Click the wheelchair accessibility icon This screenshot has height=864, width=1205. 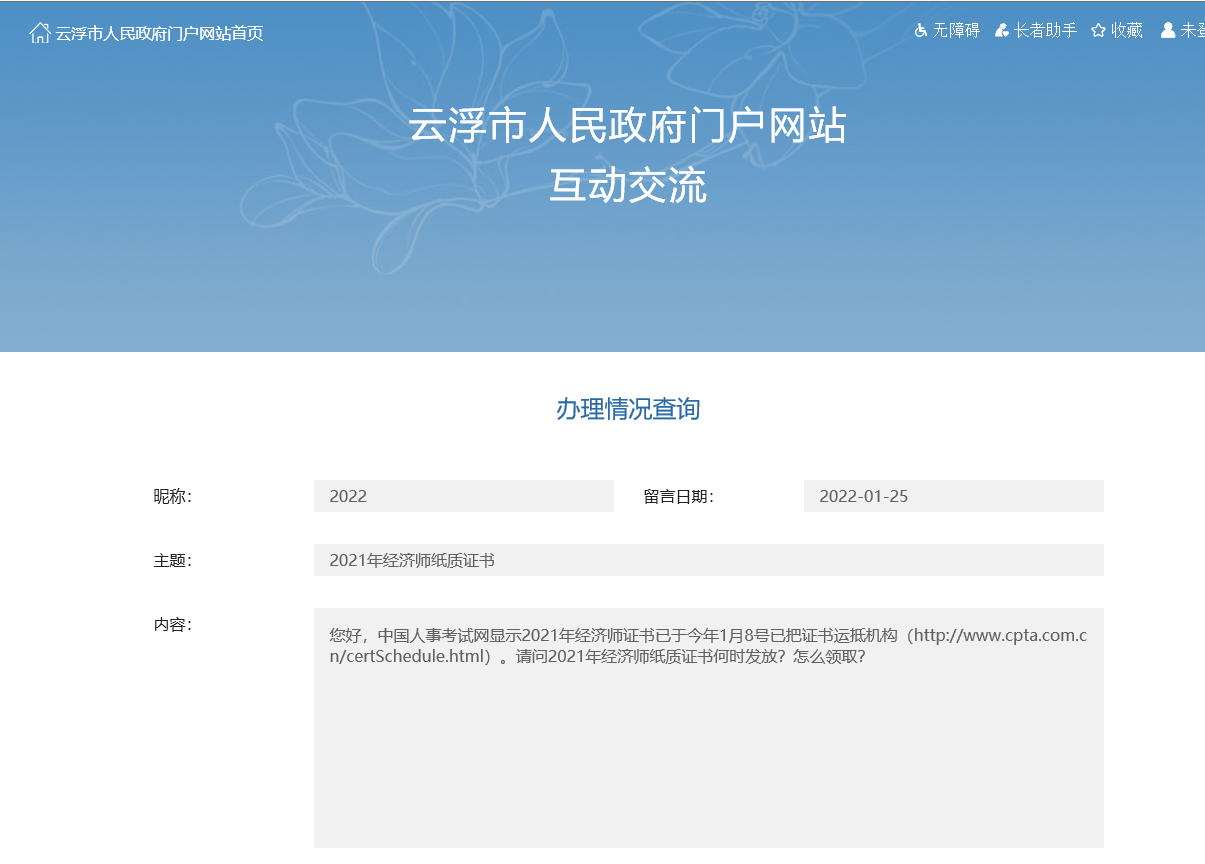[x=921, y=31]
